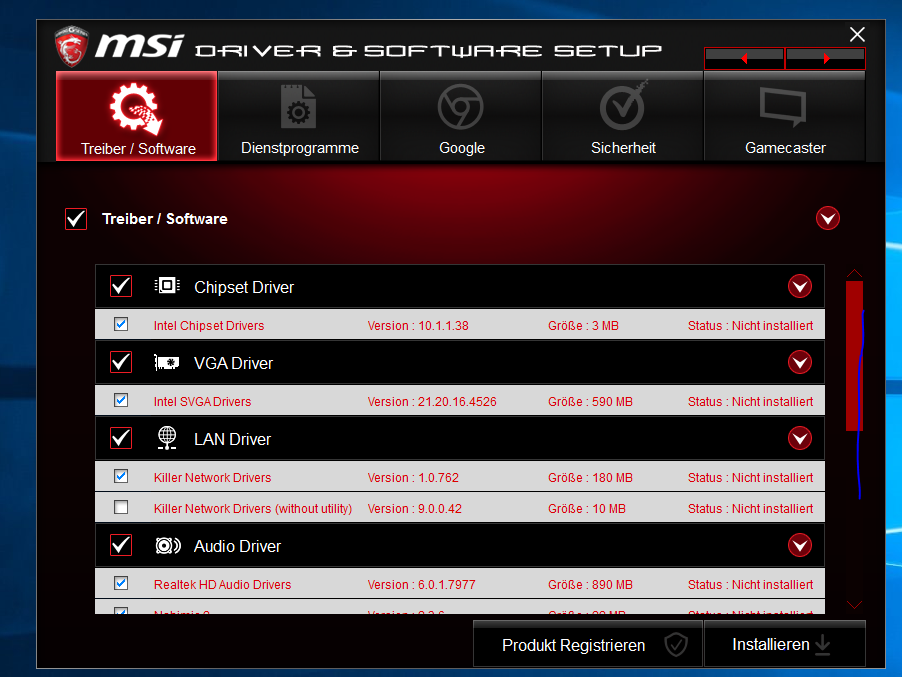This screenshot has height=677, width=902.
Task: Click the Intel SVGA Drivers name
Action: (202, 401)
